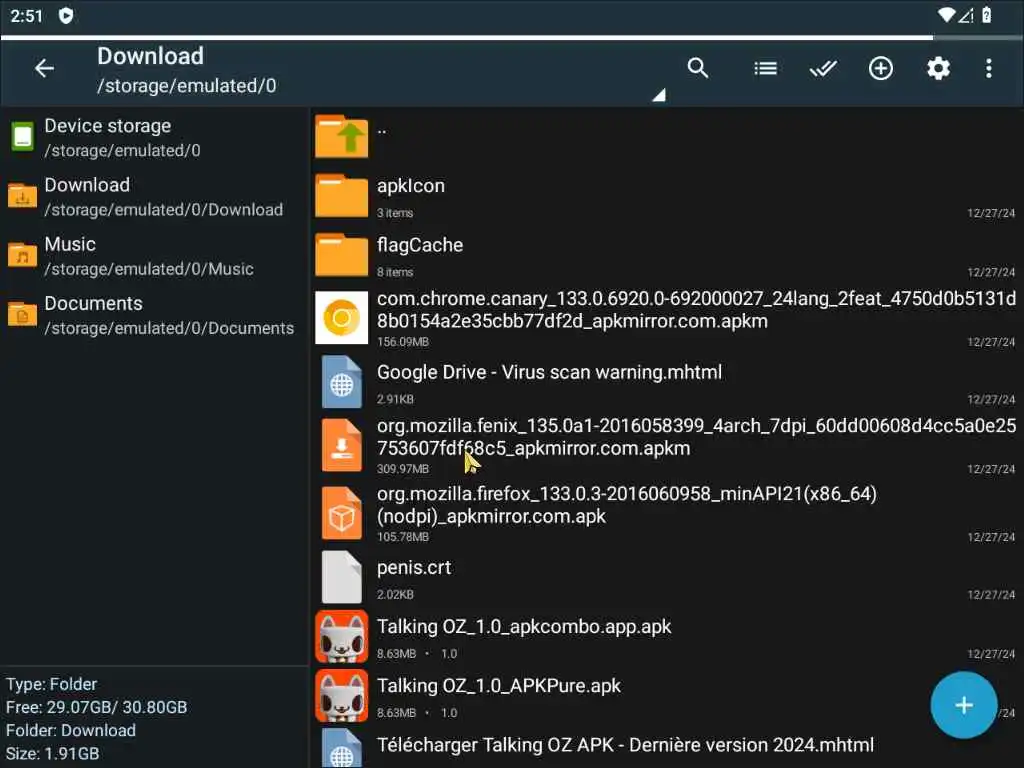Click the Google Drive mhtml web icon

342,382
